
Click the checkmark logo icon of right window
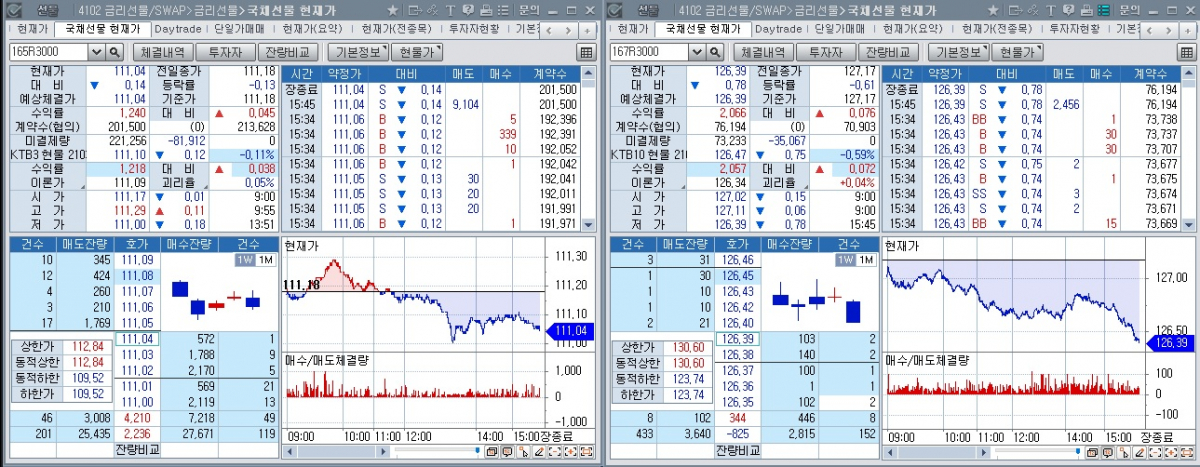click(x=615, y=10)
